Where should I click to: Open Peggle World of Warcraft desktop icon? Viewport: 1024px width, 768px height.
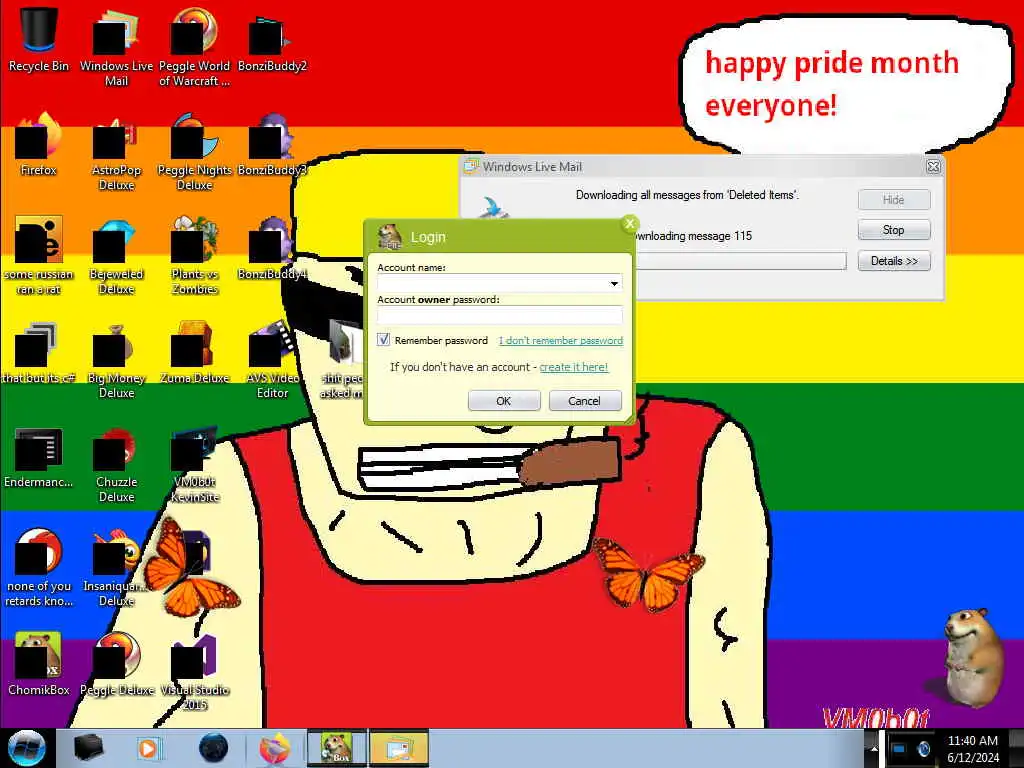pos(194,46)
